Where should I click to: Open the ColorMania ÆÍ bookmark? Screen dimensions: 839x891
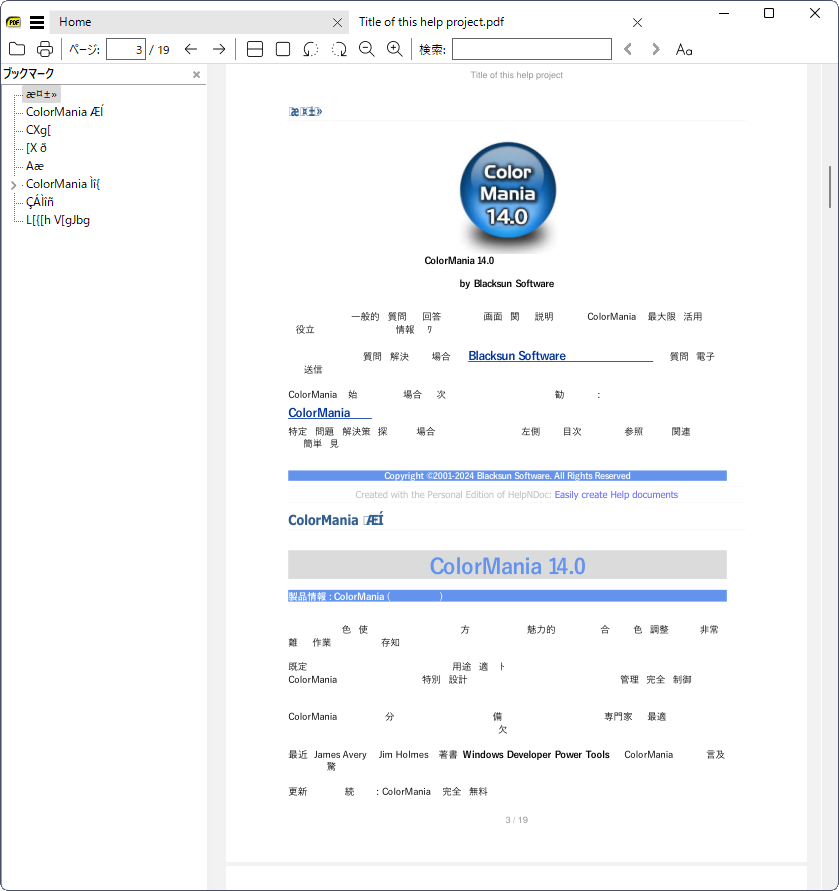click(65, 112)
